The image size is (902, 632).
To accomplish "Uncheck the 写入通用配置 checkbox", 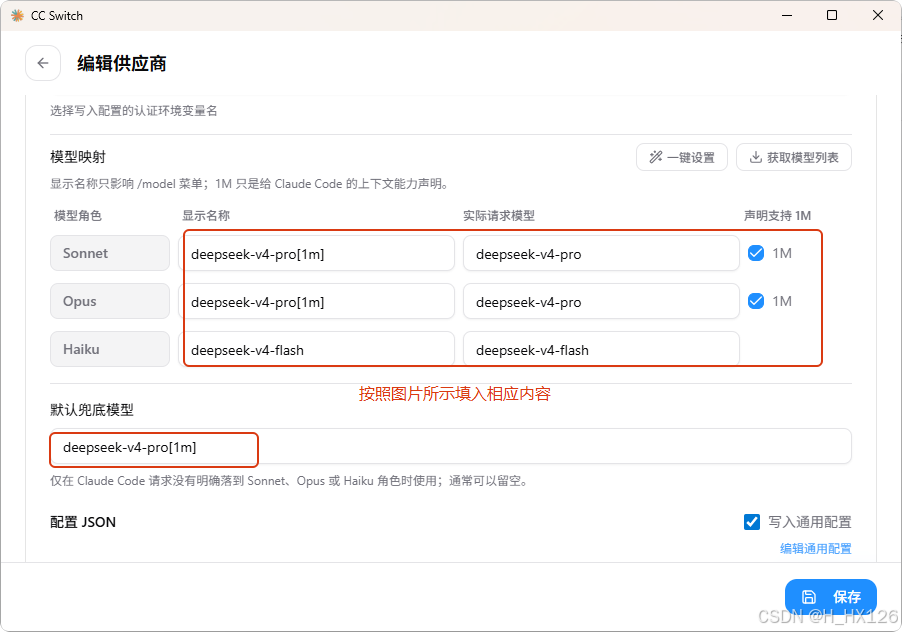I will pos(752,522).
